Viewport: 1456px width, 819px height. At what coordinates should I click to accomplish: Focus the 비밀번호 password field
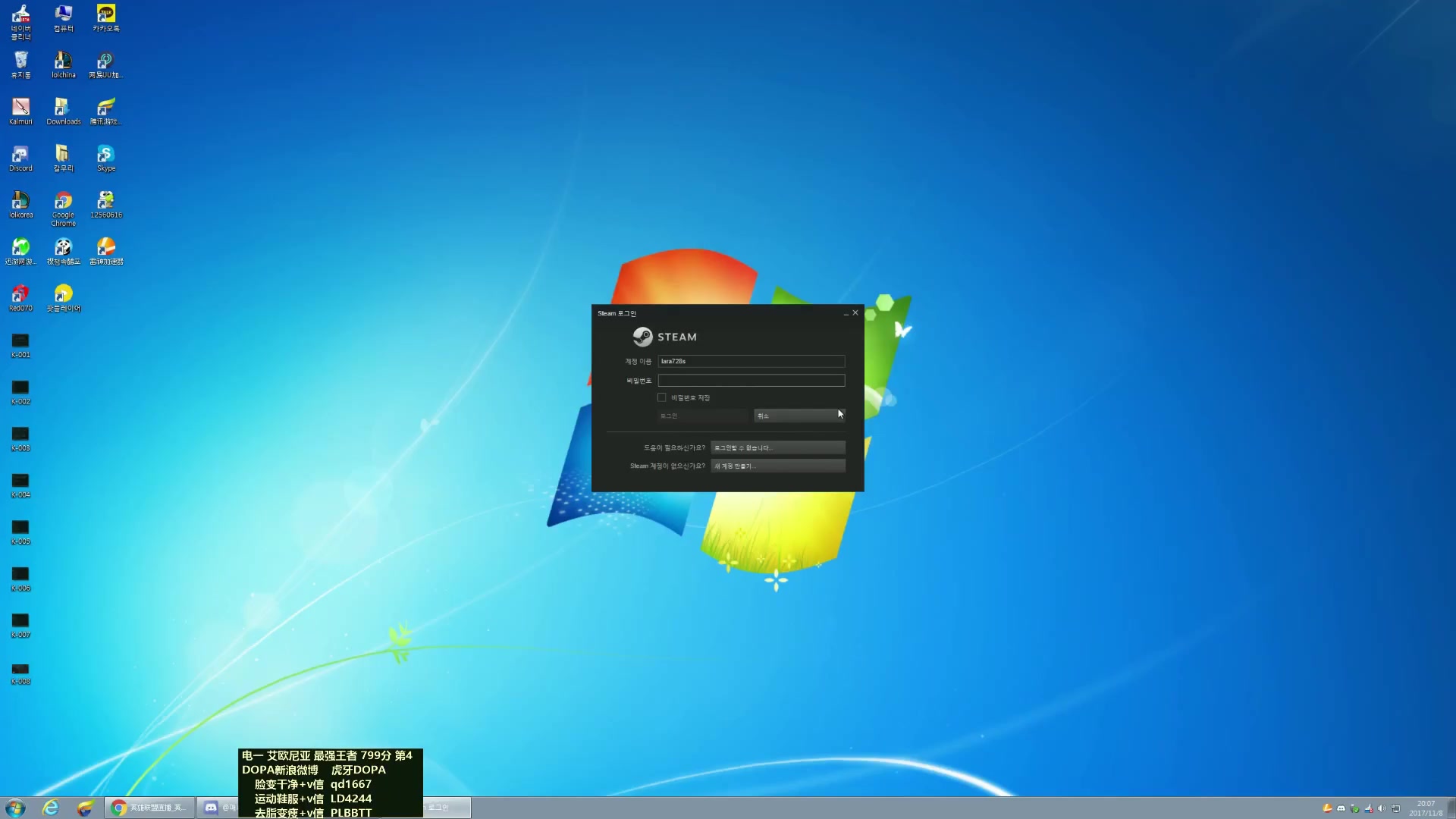click(751, 381)
